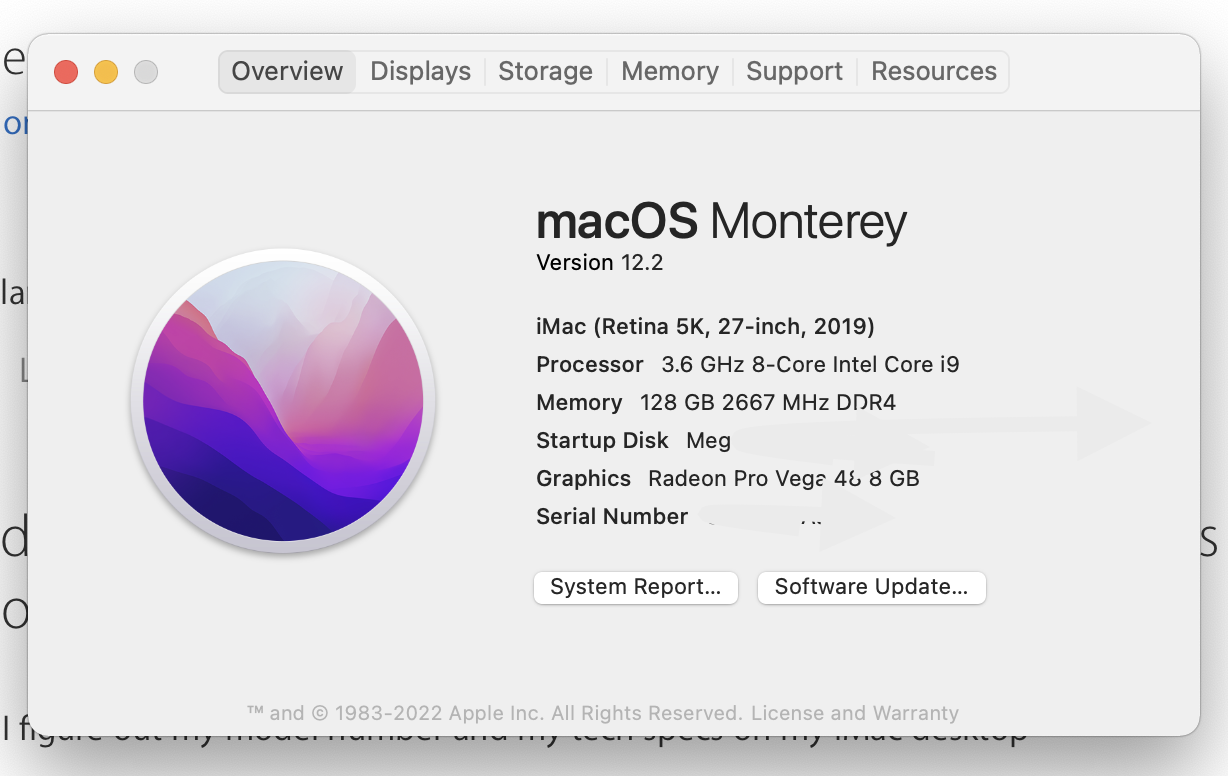The width and height of the screenshot is (1228, 776).
Task: Show the Resources tab
Action: [933, 72]
